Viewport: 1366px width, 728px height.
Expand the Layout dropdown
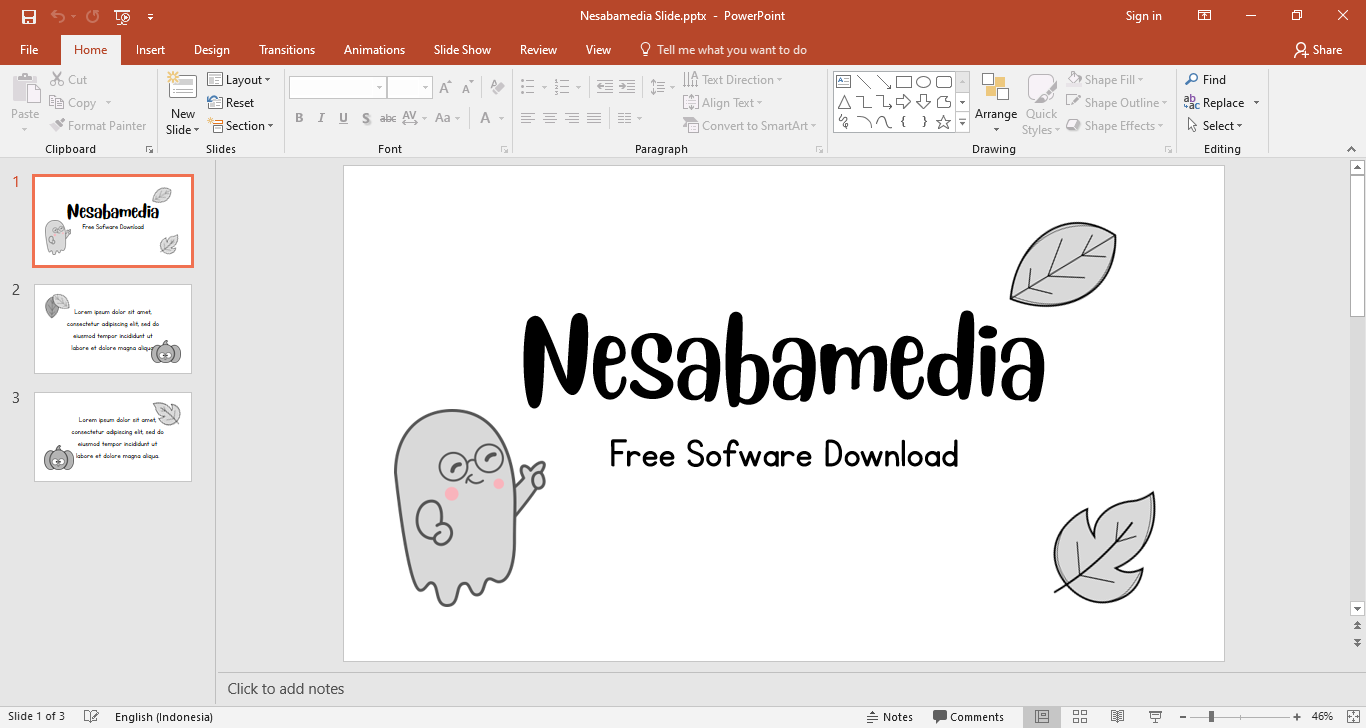(x=239, y=79)
